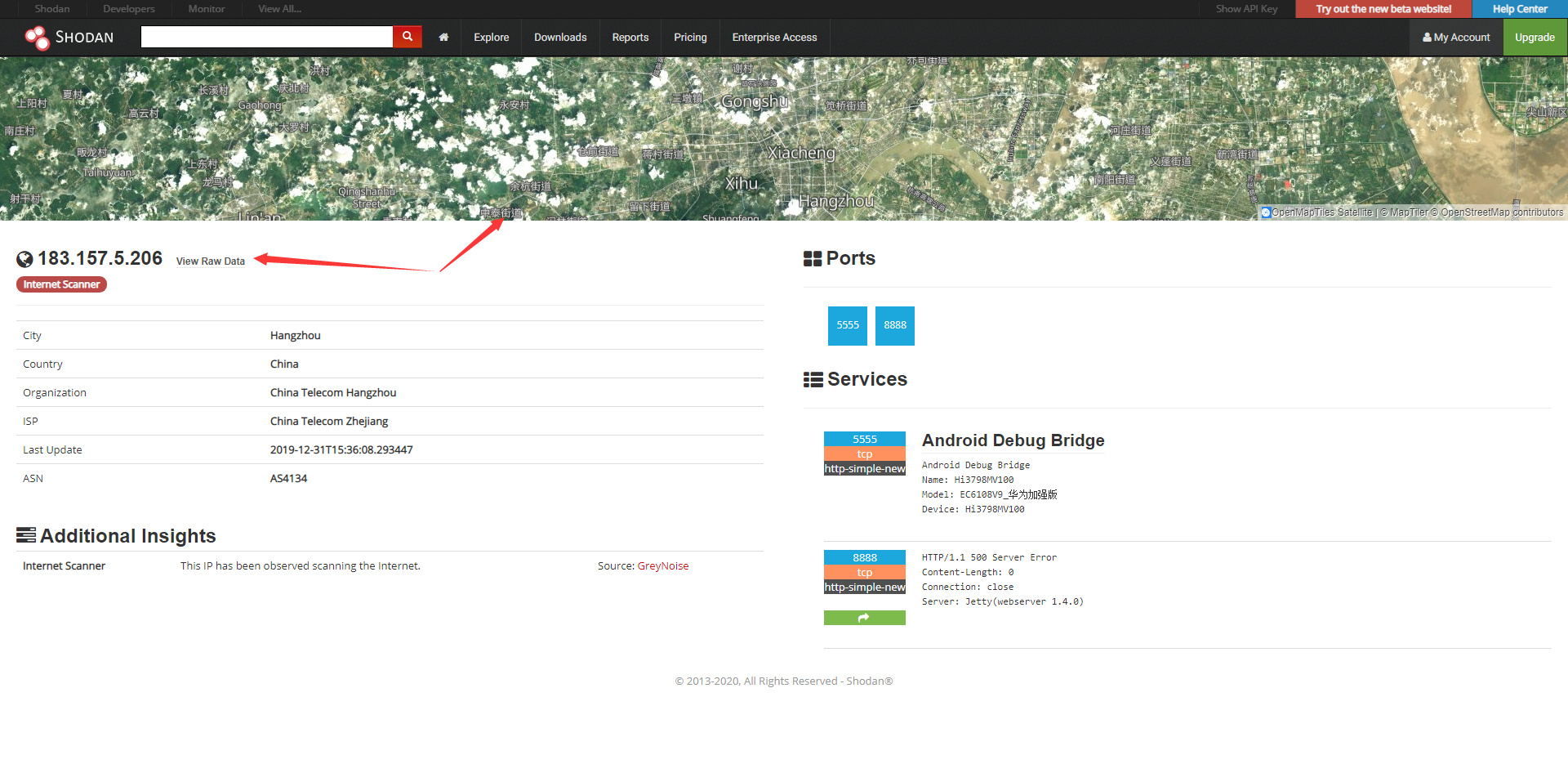Open the Explore menu item

tap(491, 38)
